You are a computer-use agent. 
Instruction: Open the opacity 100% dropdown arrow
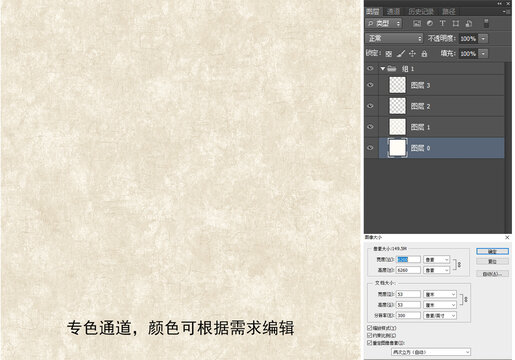(x=483, y=39)
